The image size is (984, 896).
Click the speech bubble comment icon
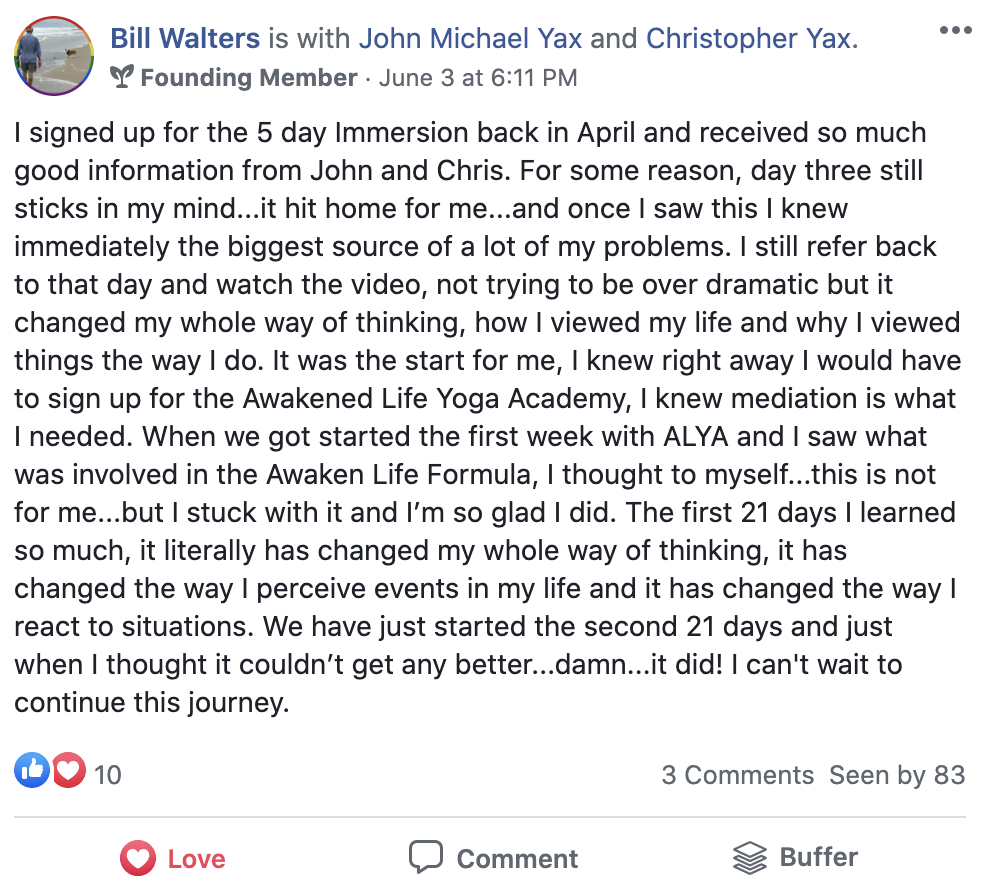(x=426, y=856)
